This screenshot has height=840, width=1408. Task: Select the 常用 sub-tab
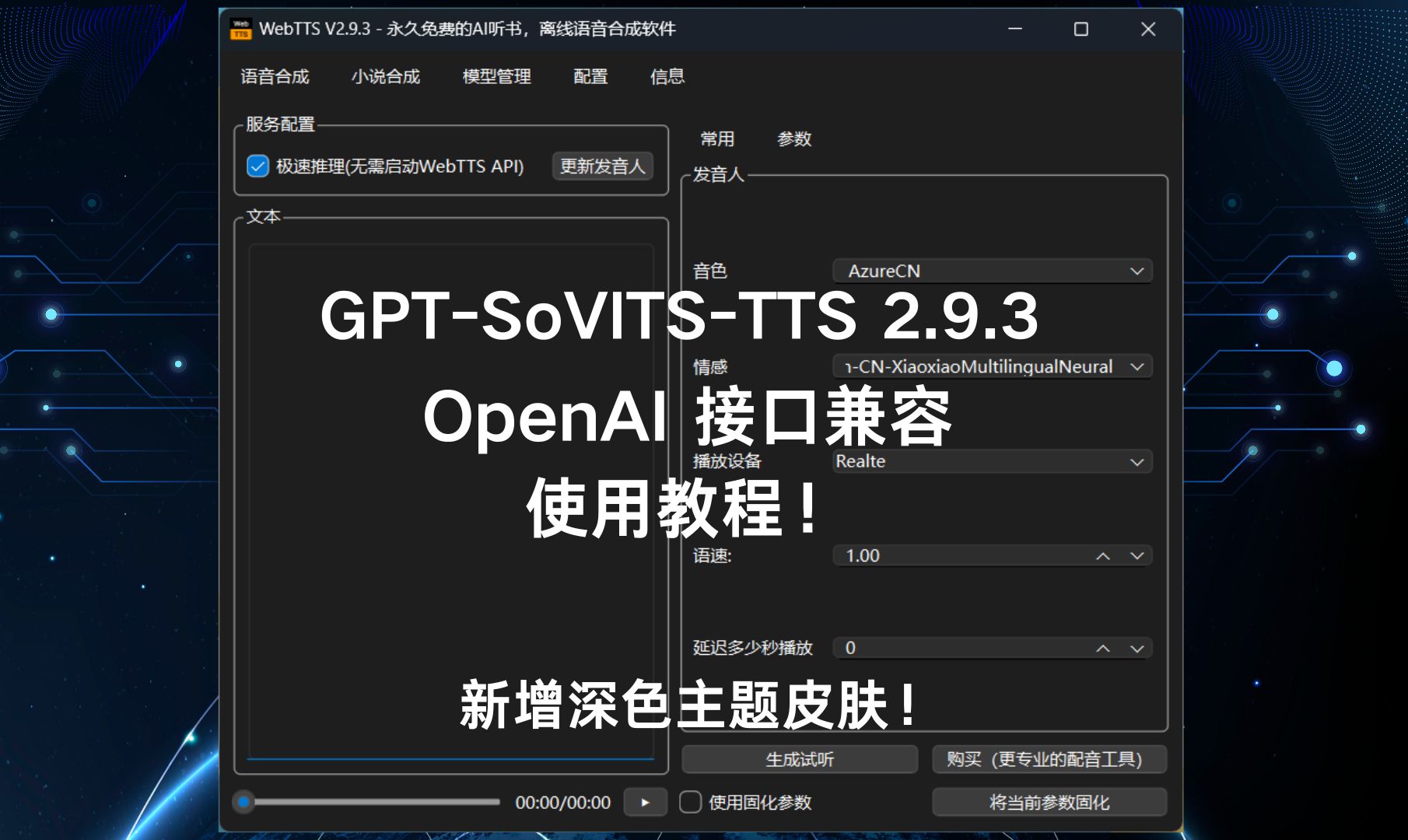click(x=717, y=138)
